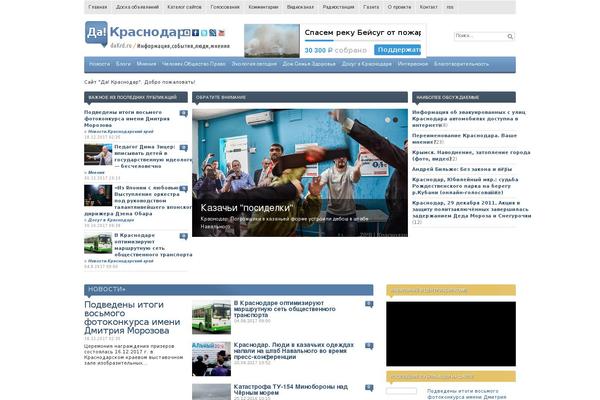600x400 pixels.
Task: Open Андрей Бильжо: Без закона и игры
Action: pos(462,169)
